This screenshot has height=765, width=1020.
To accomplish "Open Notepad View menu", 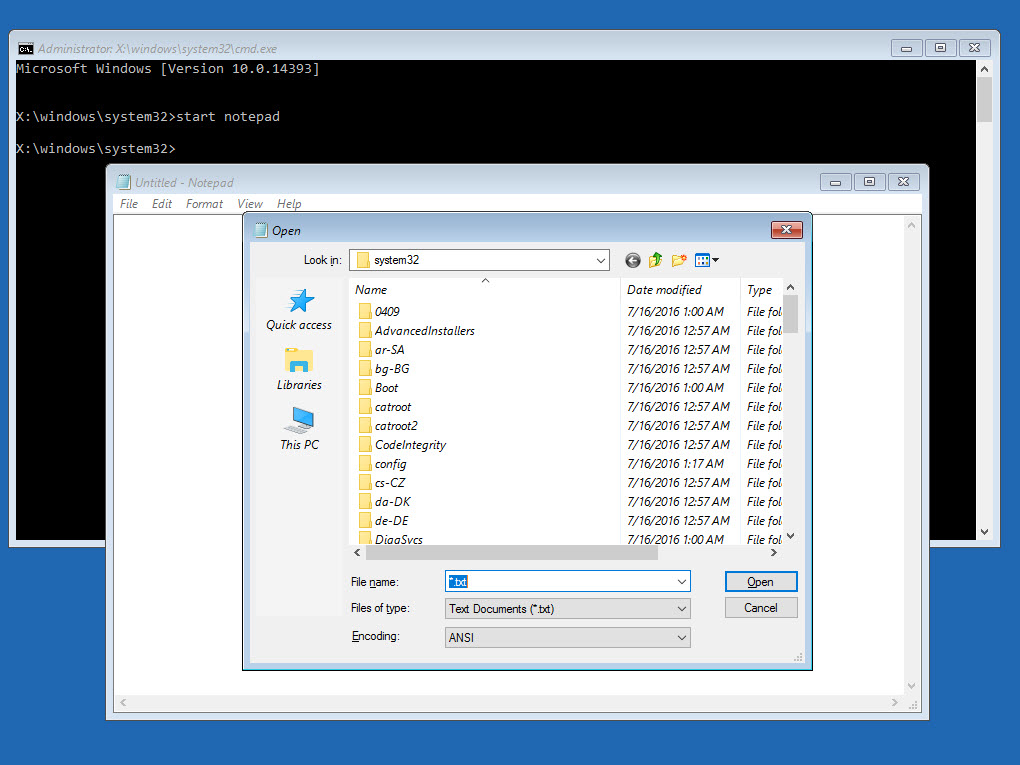I will click(x=250, y=204).
